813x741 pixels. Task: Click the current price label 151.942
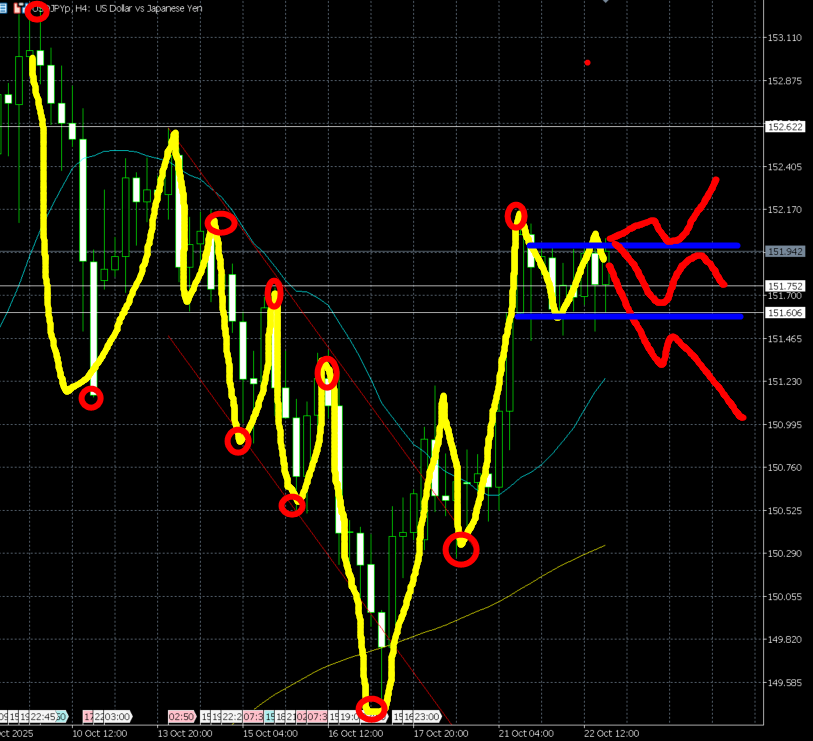[784, 252]
